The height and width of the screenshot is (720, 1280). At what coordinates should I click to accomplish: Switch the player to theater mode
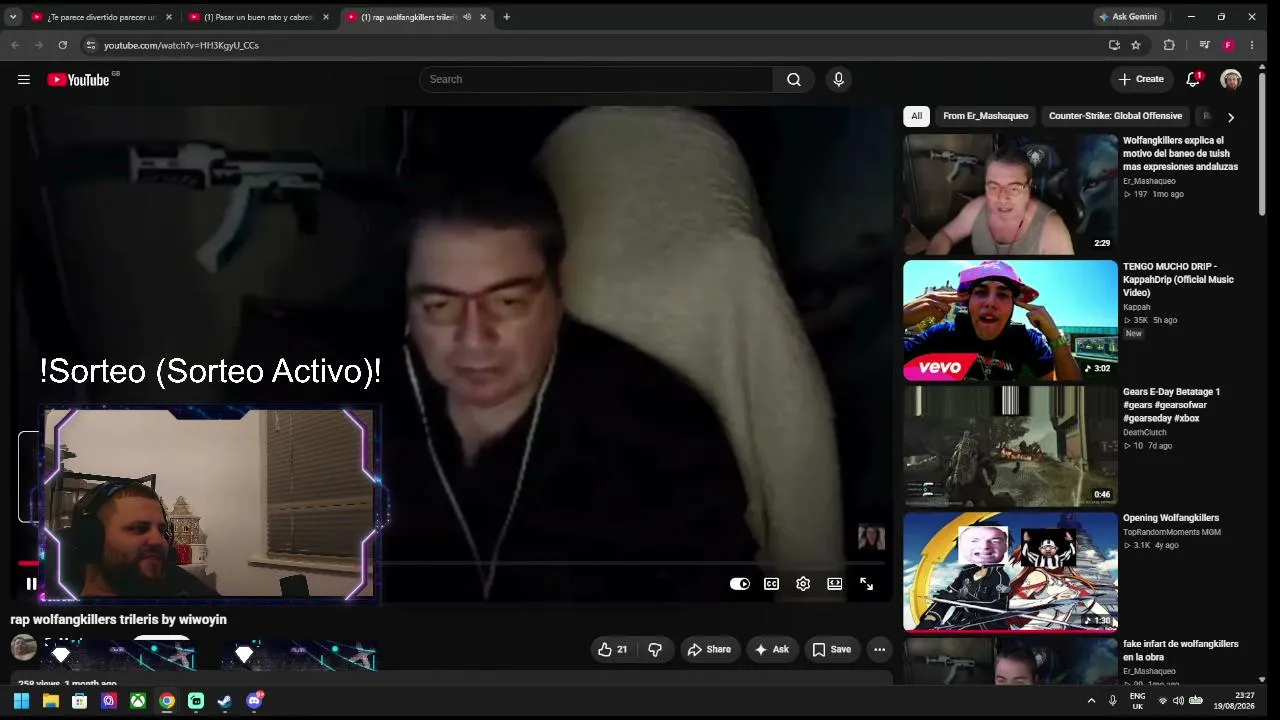[x=835, y=584]
